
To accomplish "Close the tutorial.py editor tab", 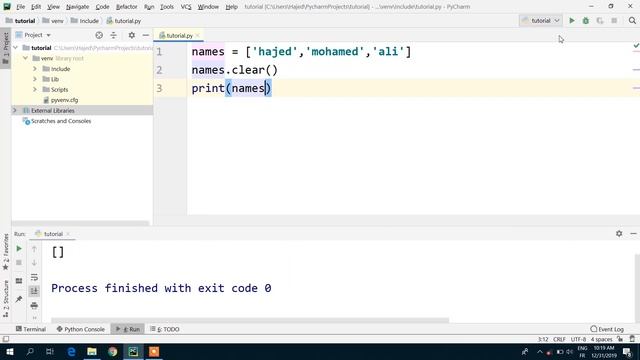I will pyautogui.click(x=198, y=36).
